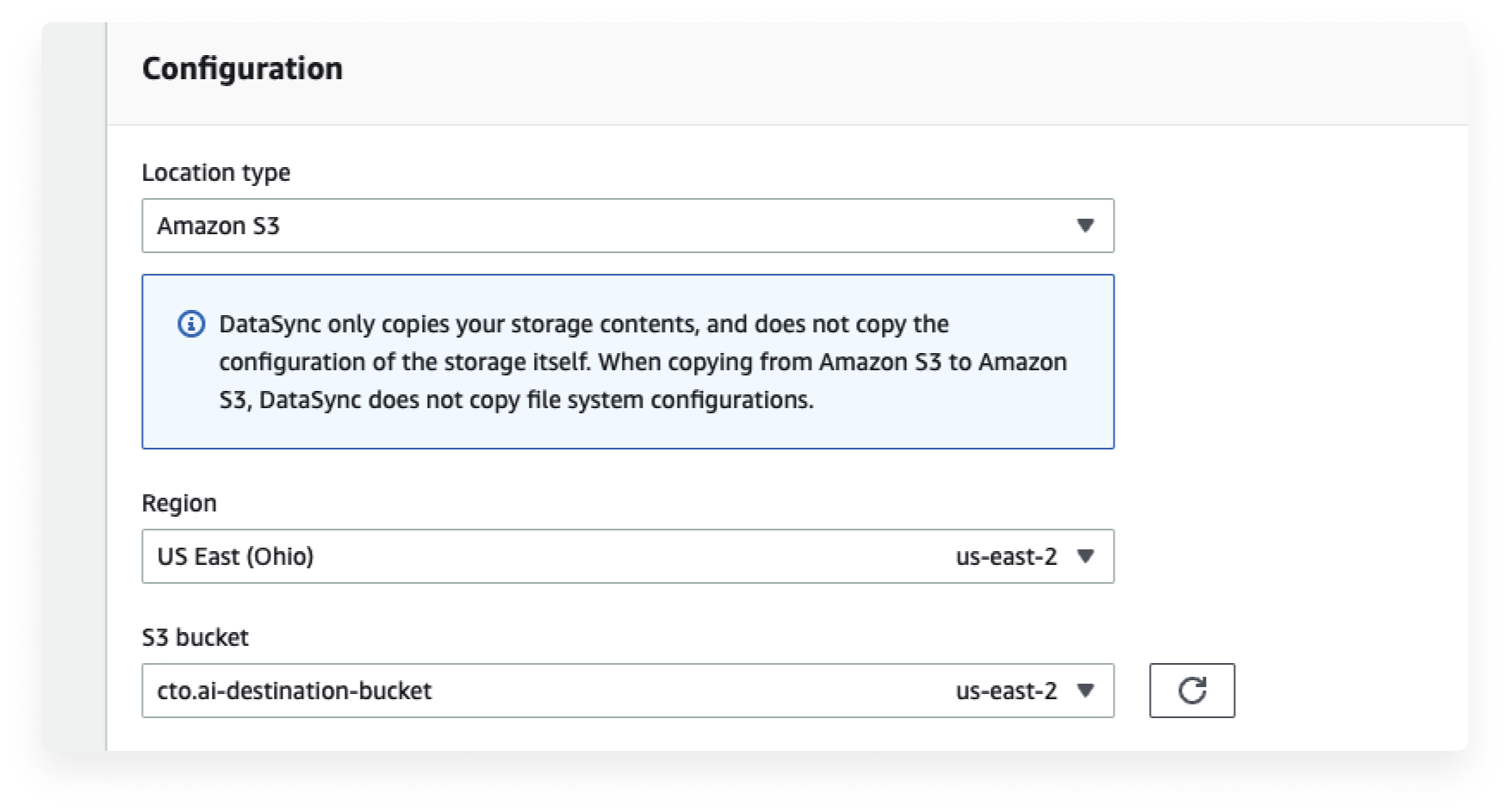The height and width of the screenshot is (812, 1510).
Task: Click the S3 bucket field label
Action: click(196, 637)
